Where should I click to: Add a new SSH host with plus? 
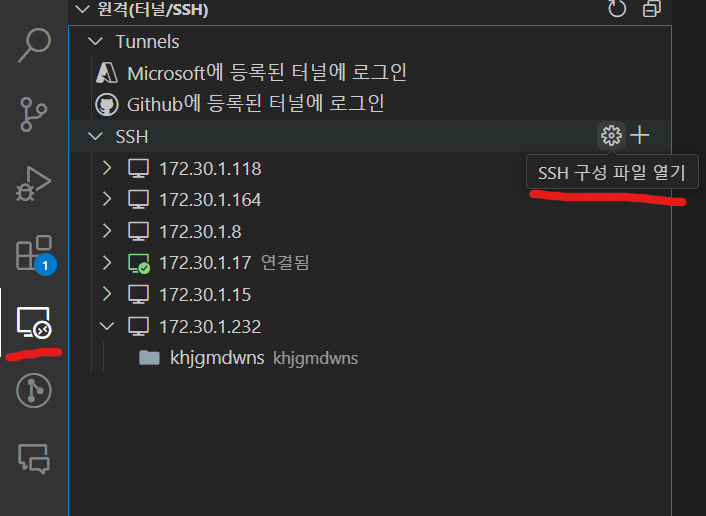click(x=639, y=135)
